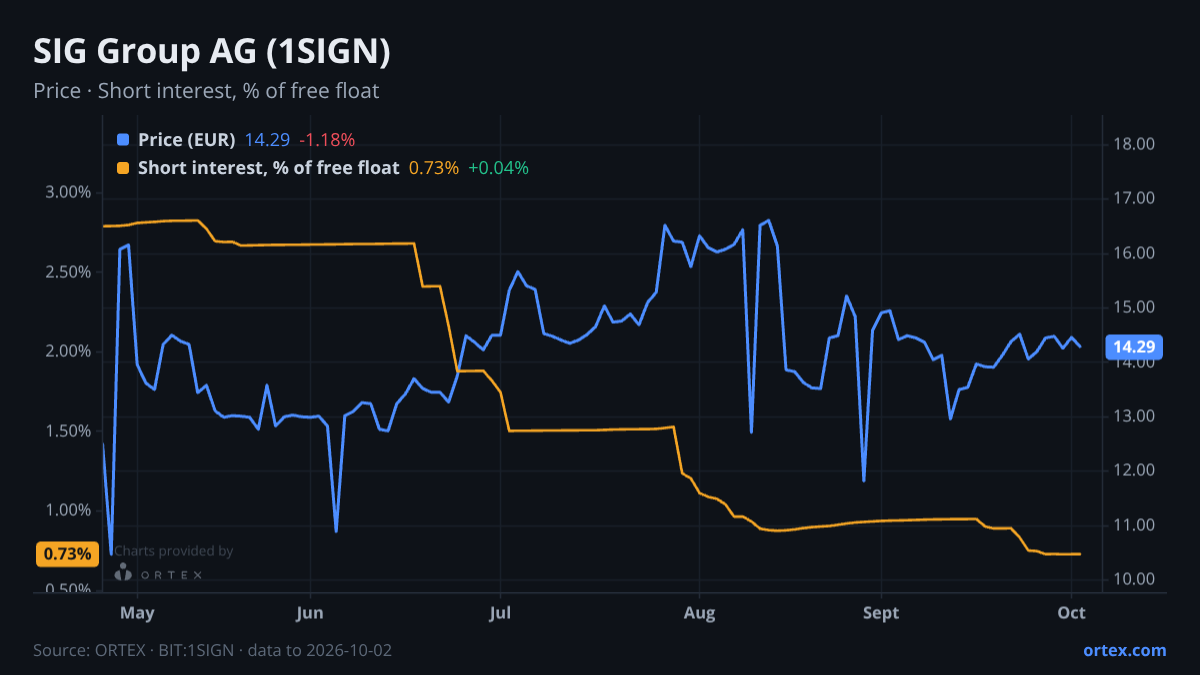1200x675 pixels.
Task: Click the orange Short interest legend swatch
Action: pyautogui.click(x=123, y=168)
